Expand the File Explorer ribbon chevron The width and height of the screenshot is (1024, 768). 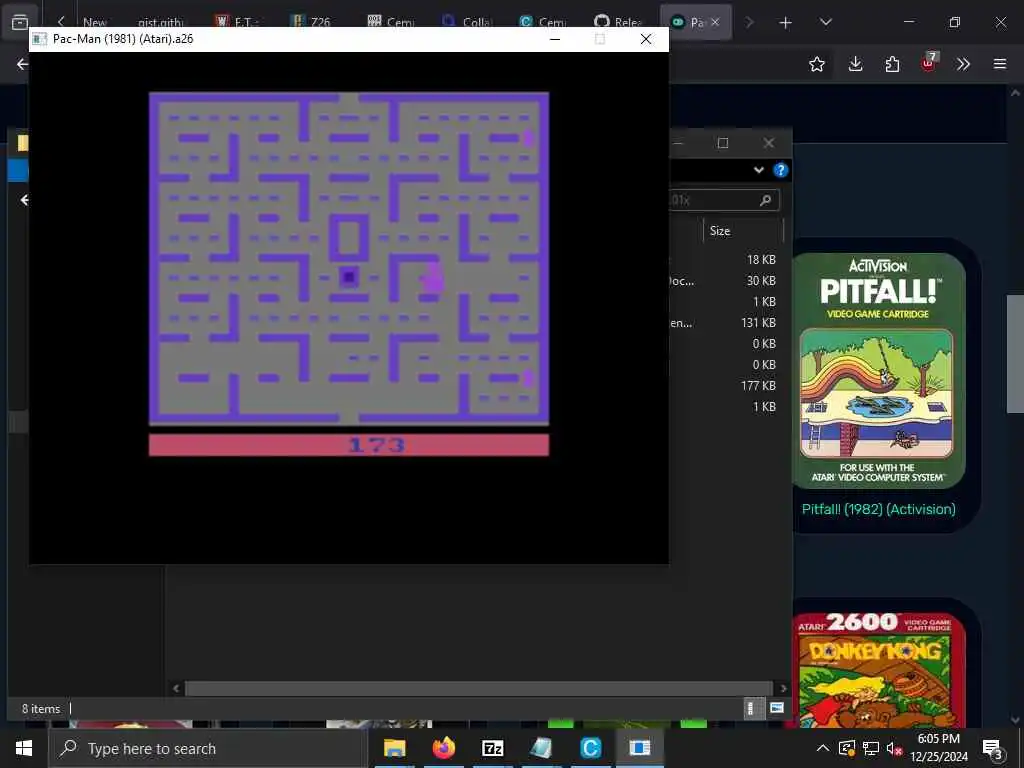(x=758, y=170)
